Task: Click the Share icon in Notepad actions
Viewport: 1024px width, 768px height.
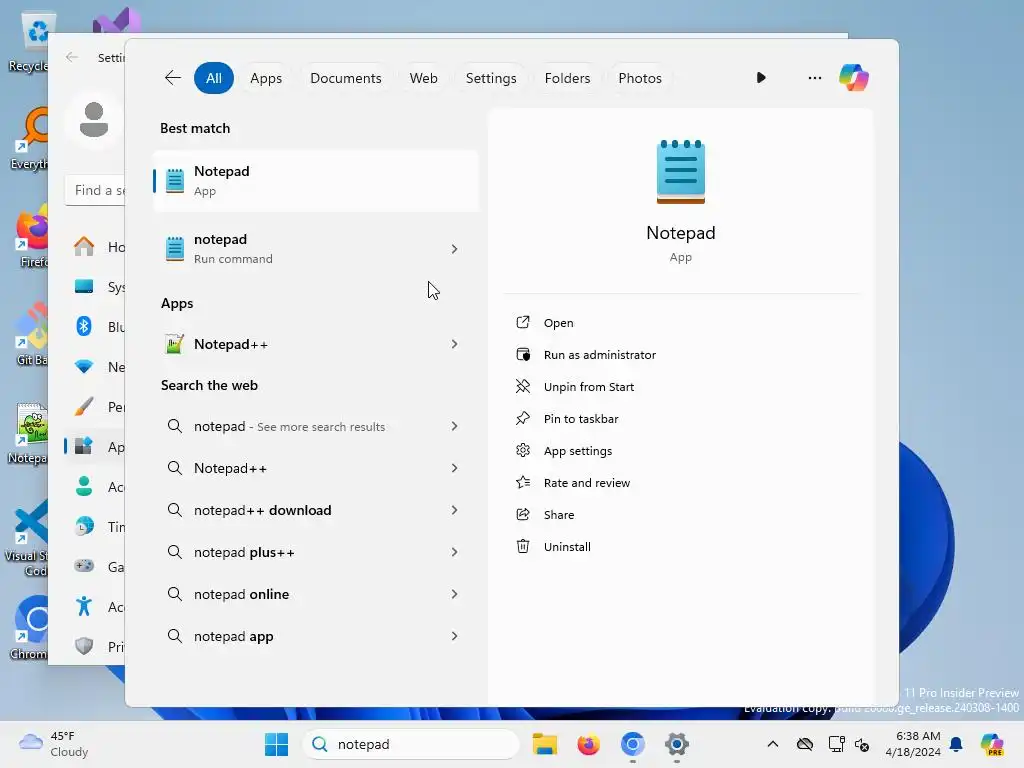Action: 522,514
